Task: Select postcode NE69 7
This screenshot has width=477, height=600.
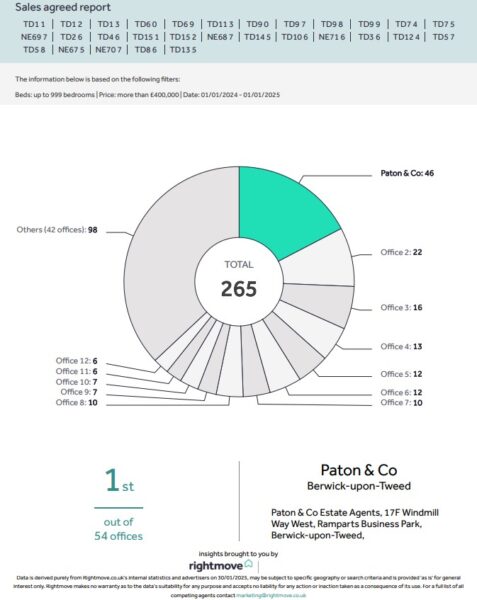Action: (34, 37)
